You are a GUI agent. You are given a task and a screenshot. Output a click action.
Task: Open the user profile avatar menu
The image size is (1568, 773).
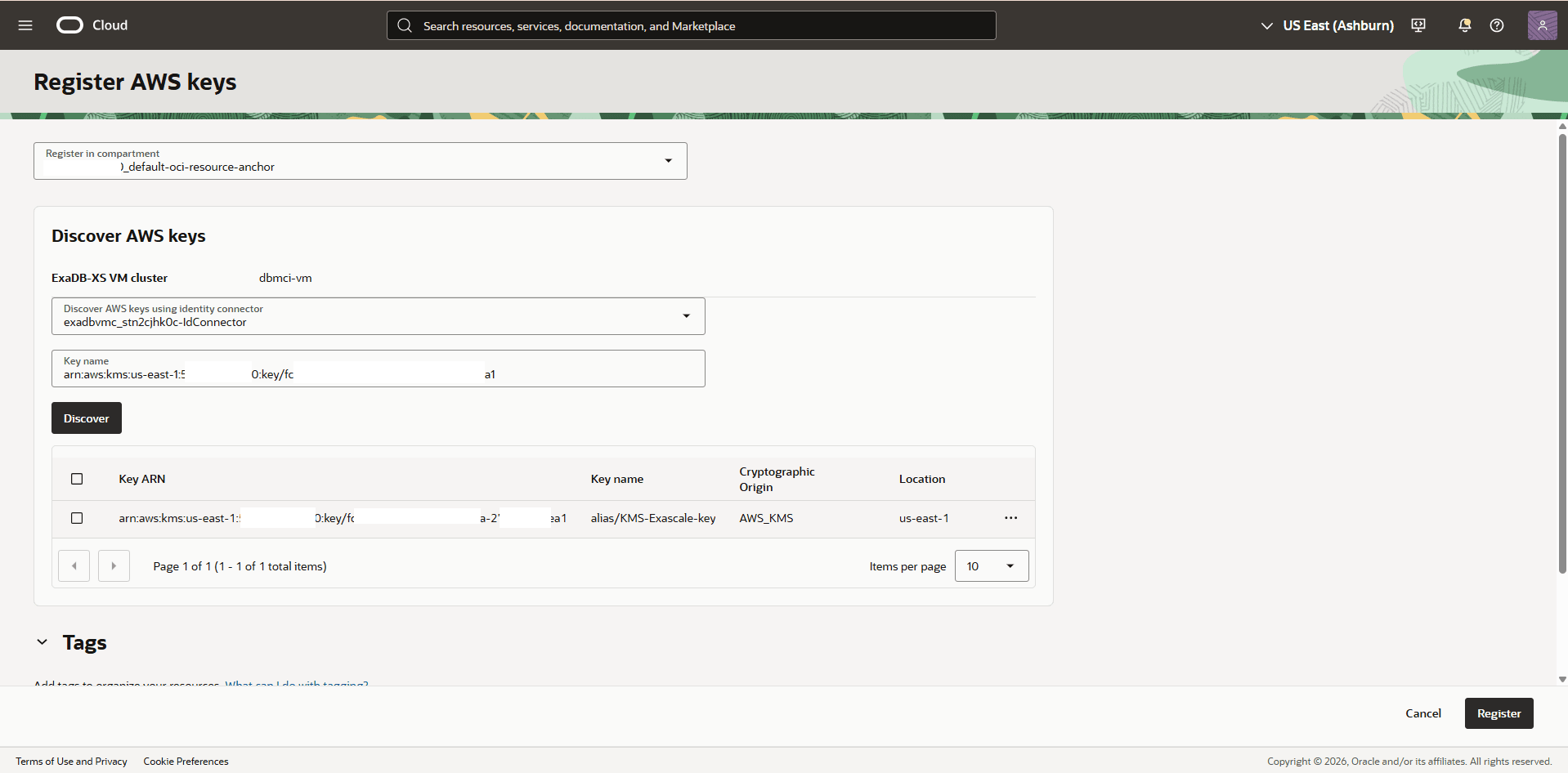point(1542,25)
